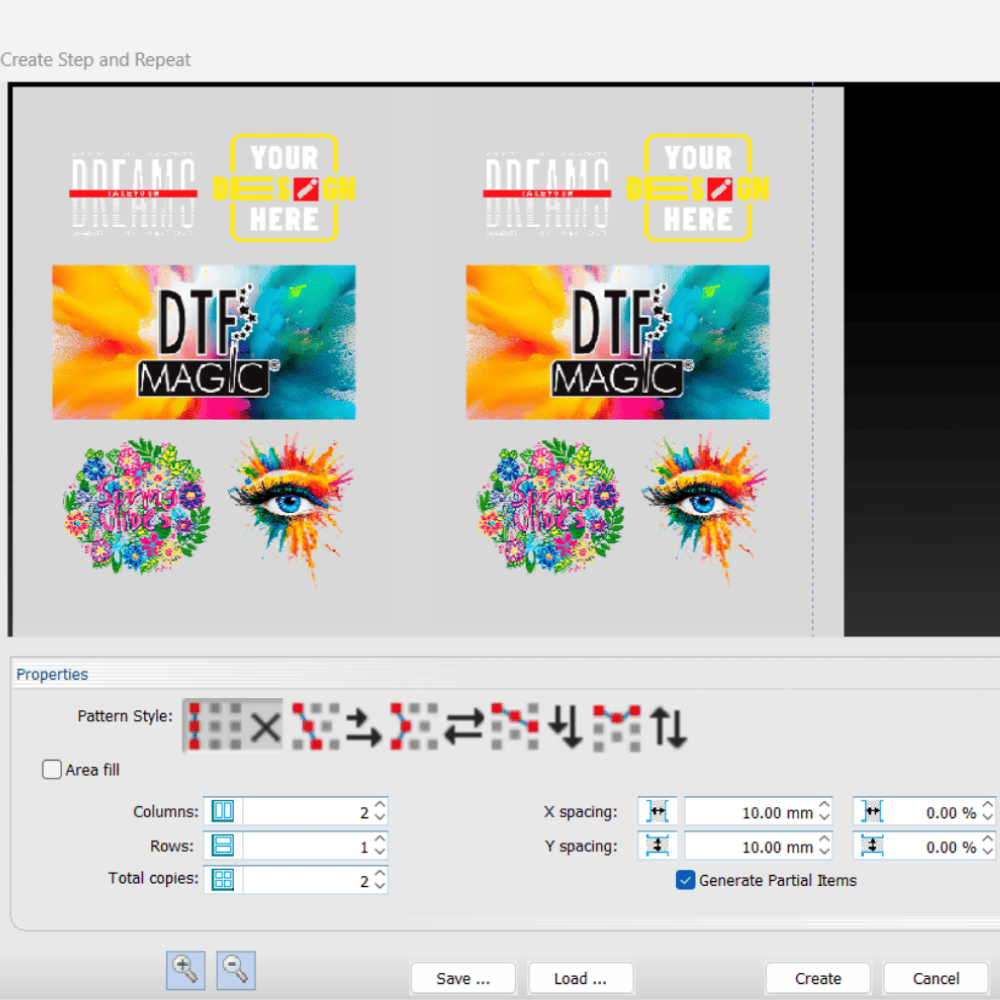Select the first pattern style with X

coord(232,725)
